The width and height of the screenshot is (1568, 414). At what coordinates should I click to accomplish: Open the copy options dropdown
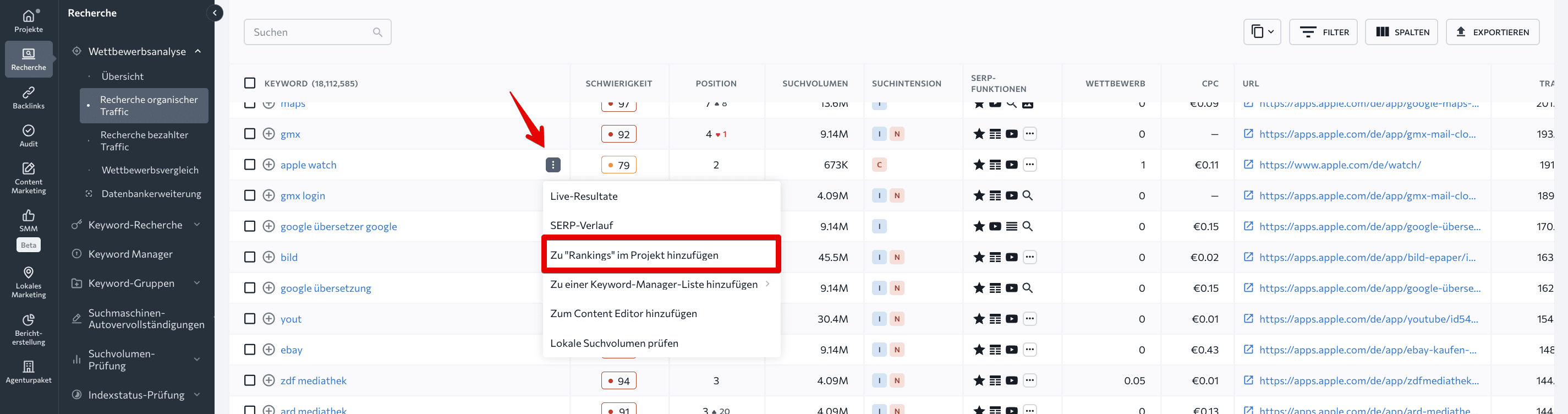point(1263,32)
